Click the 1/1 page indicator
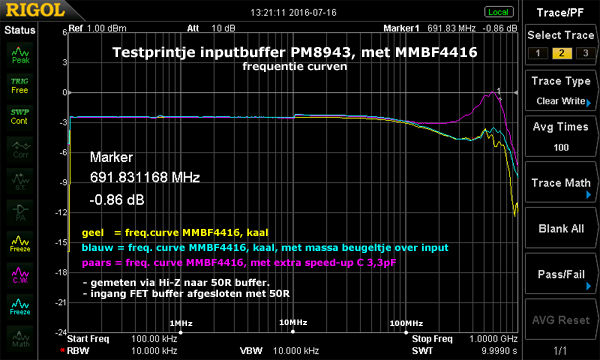The width and height of the screenshot is (600, 360). tap(560, 350)
